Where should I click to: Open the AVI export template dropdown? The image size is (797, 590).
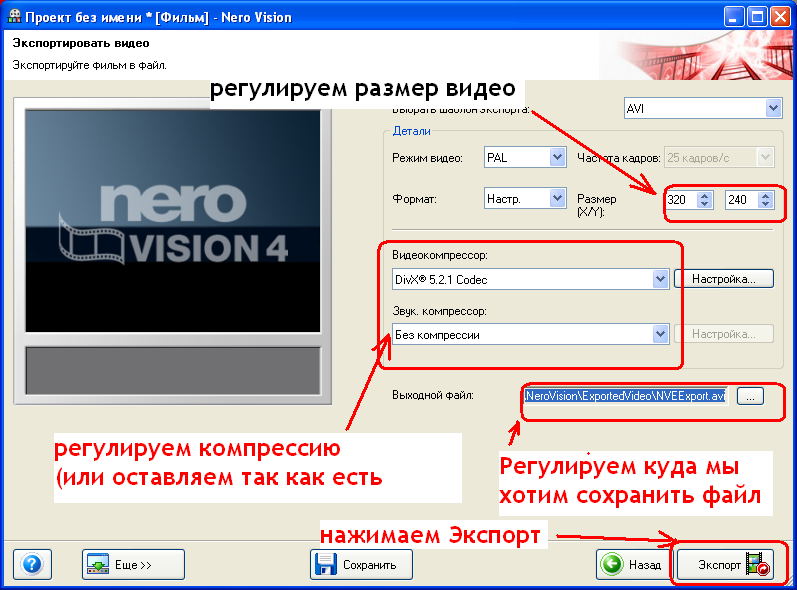click(x=773, y=108)
